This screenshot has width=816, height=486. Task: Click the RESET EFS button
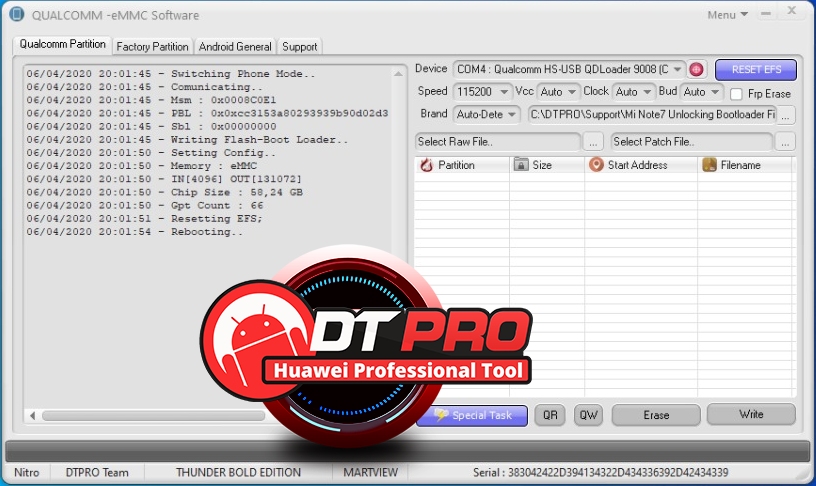[756, 70]
